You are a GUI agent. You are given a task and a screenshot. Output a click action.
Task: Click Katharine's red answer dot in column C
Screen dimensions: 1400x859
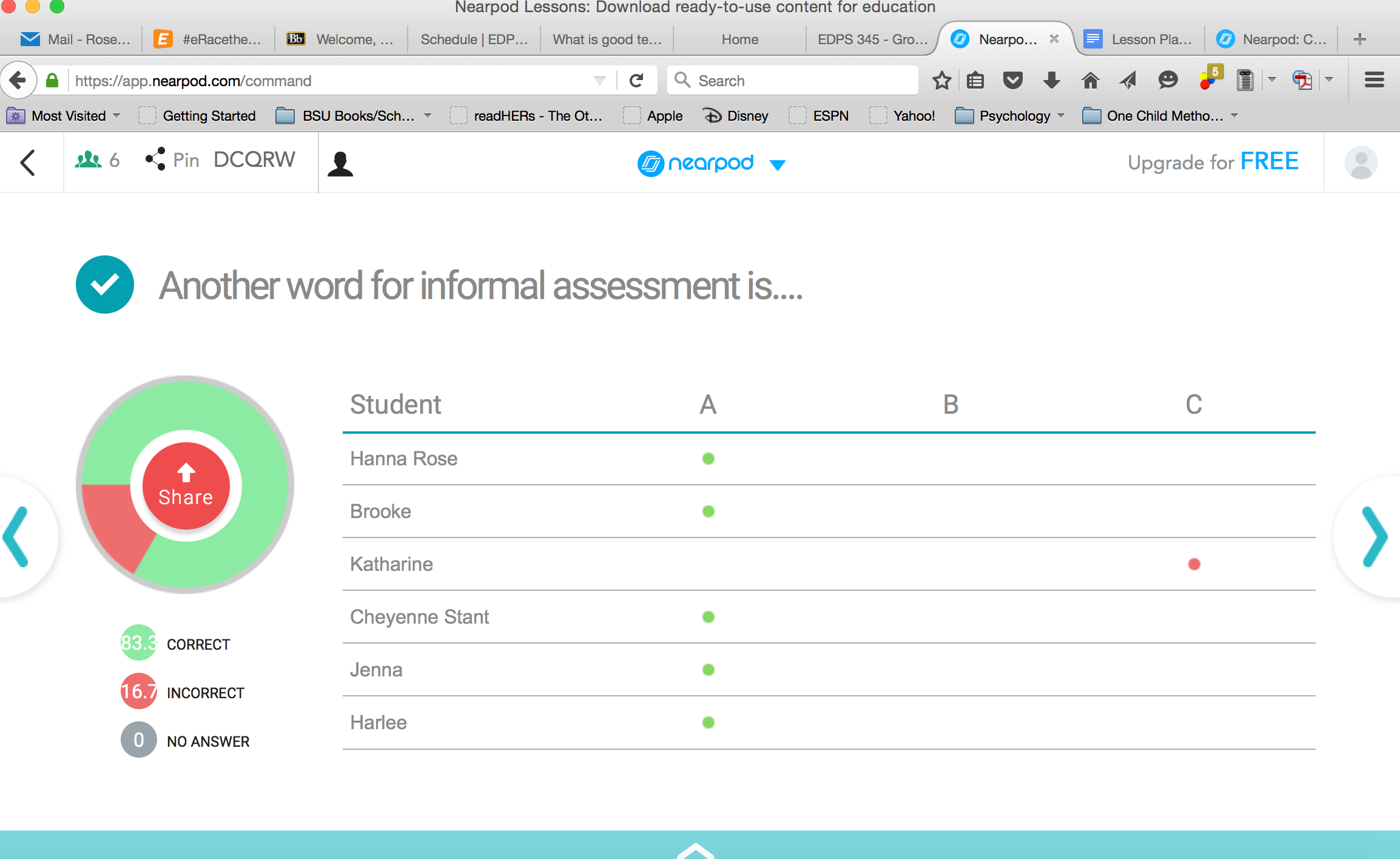1194,564
